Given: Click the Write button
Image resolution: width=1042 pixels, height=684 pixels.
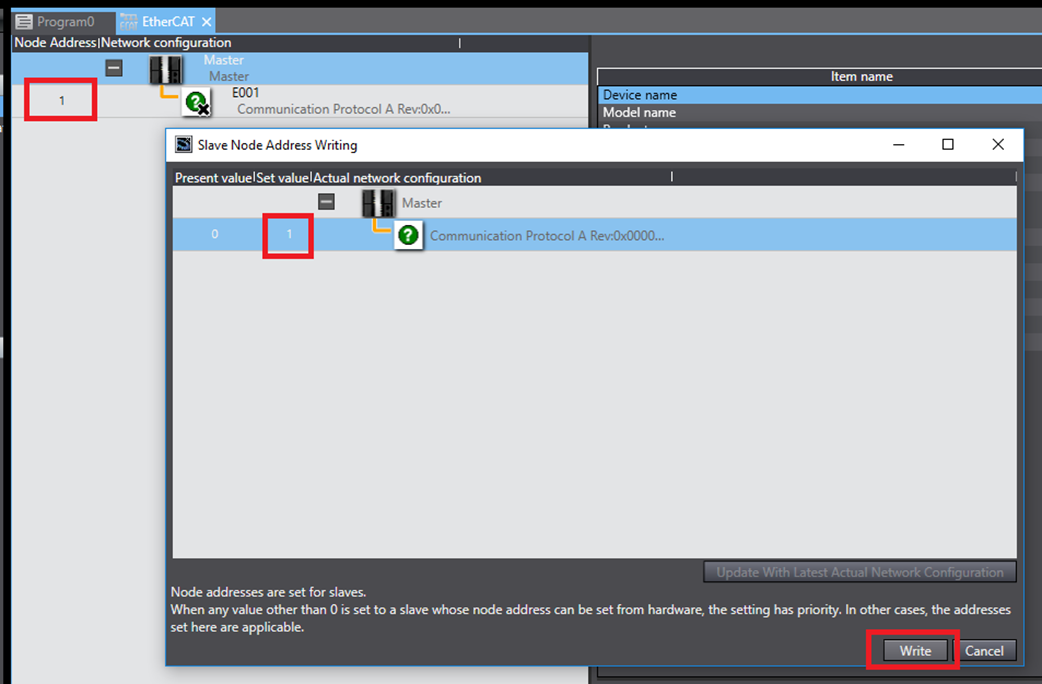Looking at the screenshot, I should pos(914,650).
